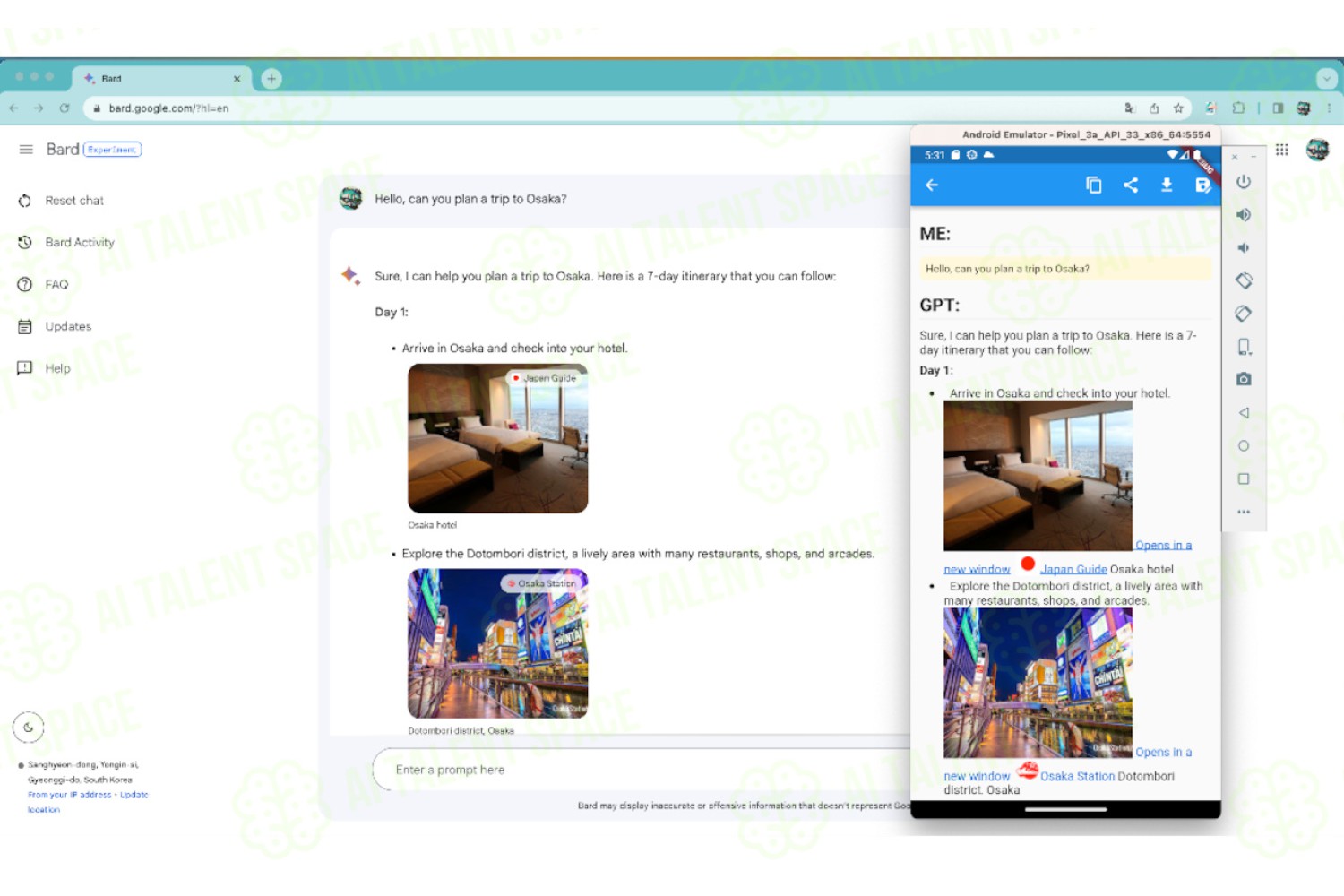Open Help in the Bard sidebar
Image resolution: width=1344 pixels, height=896 pixels.
click(44, 368)
